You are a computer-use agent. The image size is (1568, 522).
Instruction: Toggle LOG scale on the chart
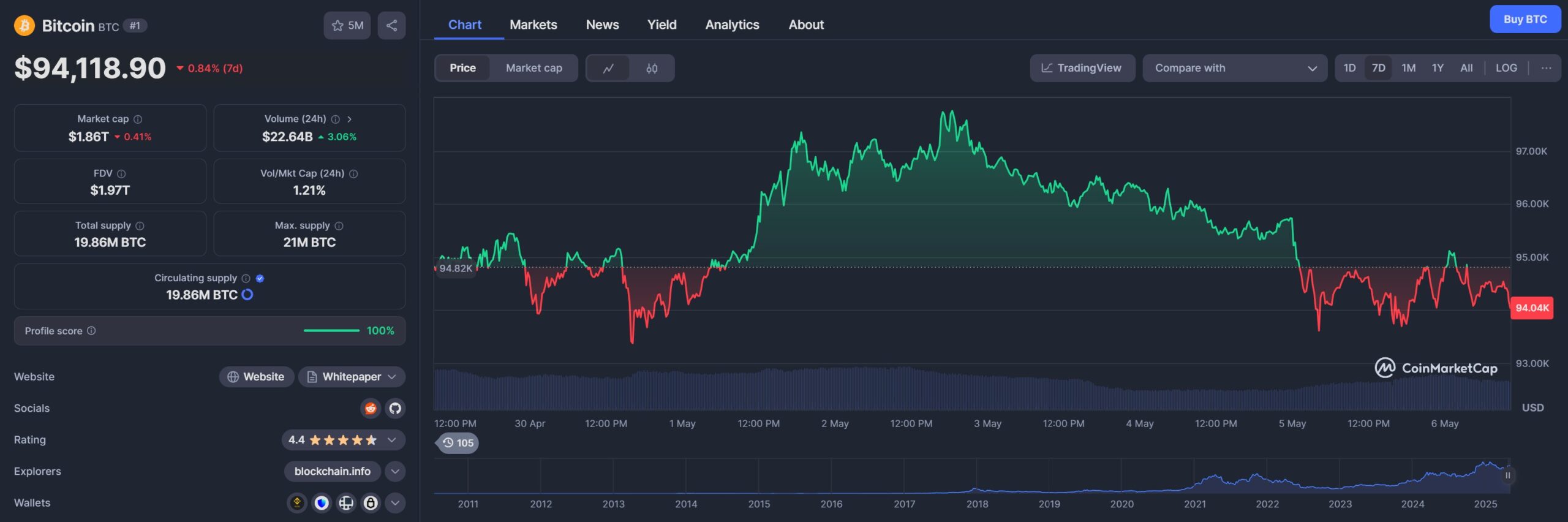(1506, 68)
